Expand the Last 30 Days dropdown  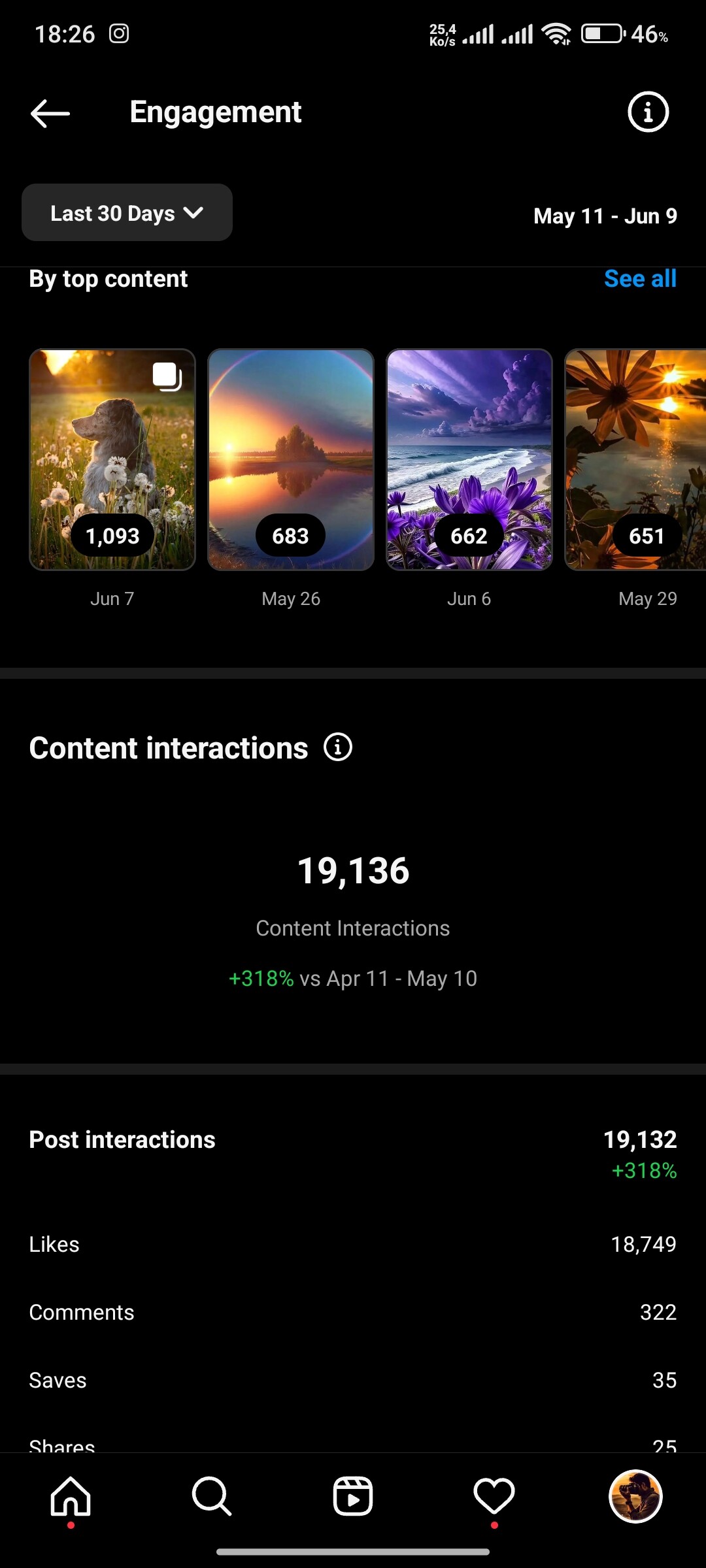pos(127,212)
